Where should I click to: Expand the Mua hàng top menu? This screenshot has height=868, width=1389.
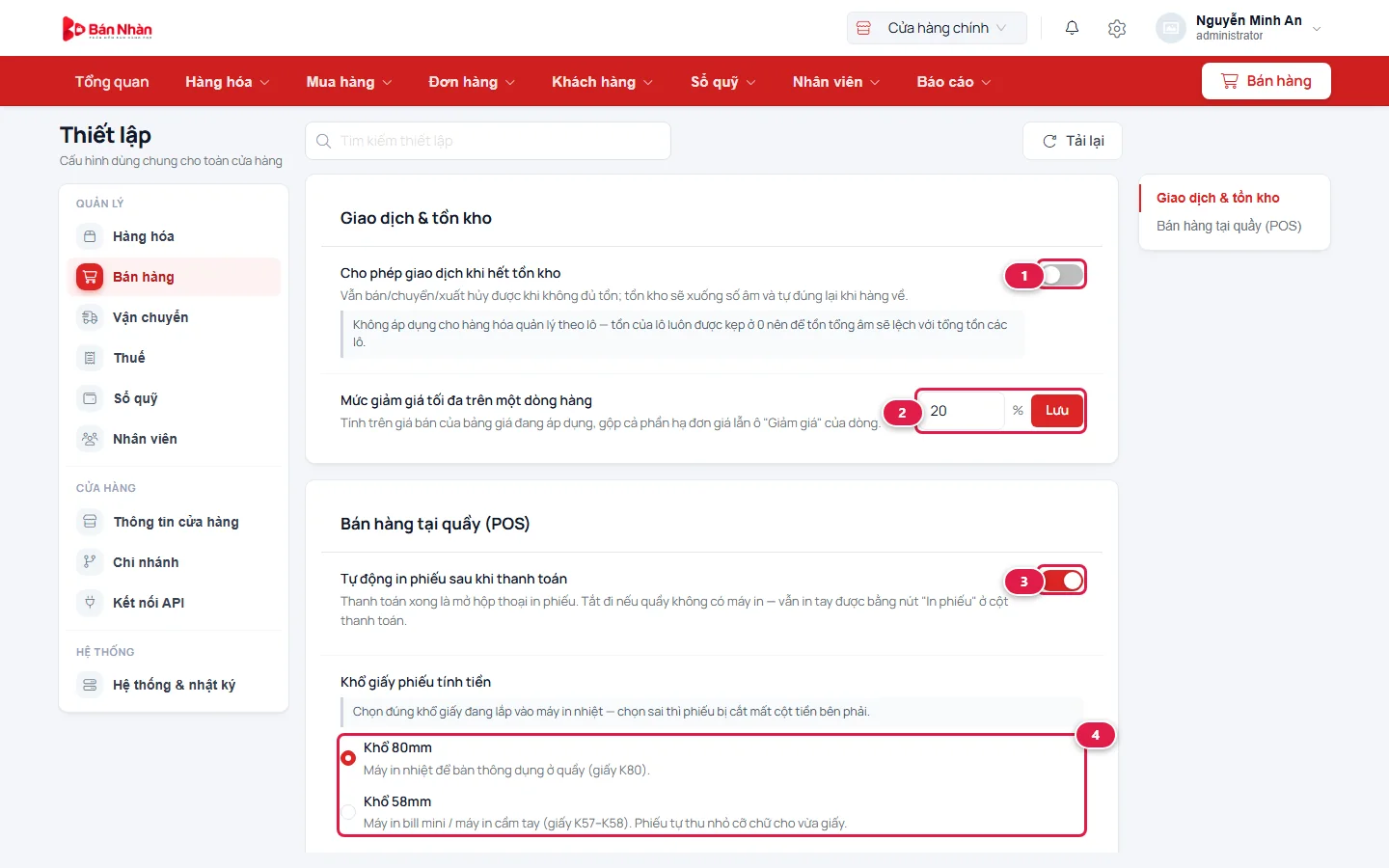[349, 82]
